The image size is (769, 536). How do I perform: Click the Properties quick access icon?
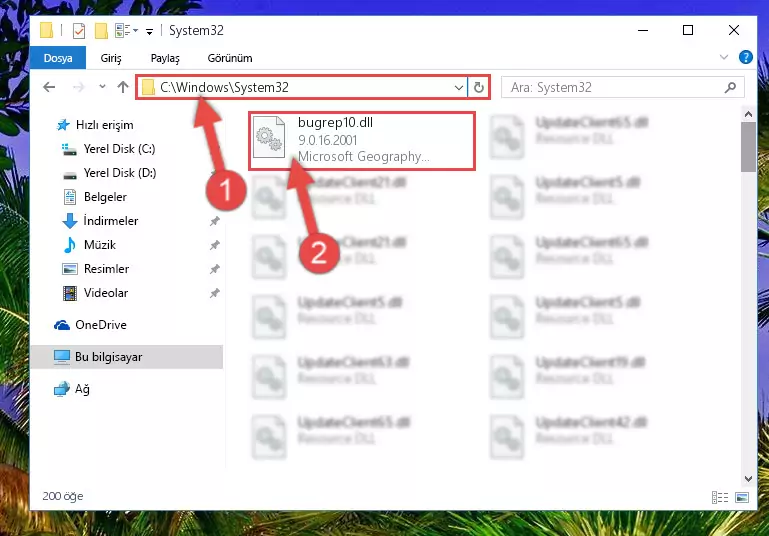click(x=78, y=30)
